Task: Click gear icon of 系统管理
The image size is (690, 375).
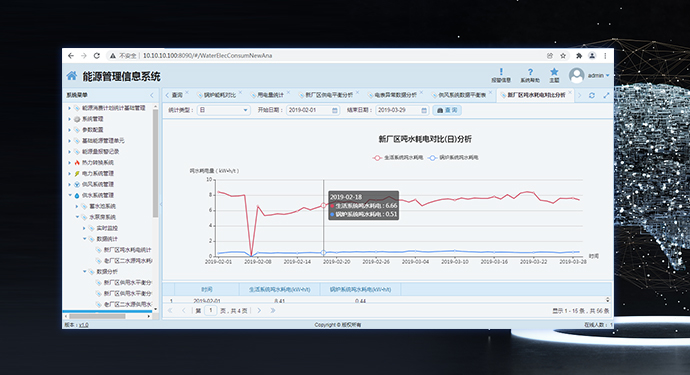Action: click(77, 119)
